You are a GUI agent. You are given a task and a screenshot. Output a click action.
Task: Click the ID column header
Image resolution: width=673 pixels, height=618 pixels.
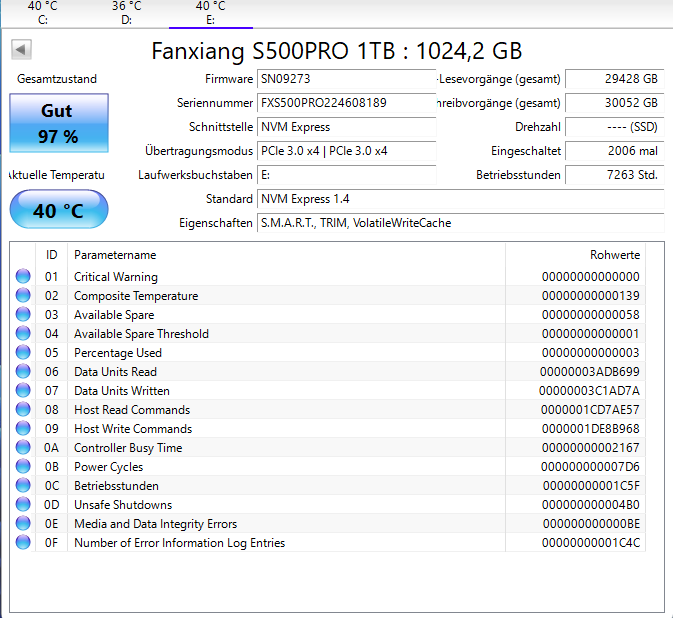pos(52,255)
